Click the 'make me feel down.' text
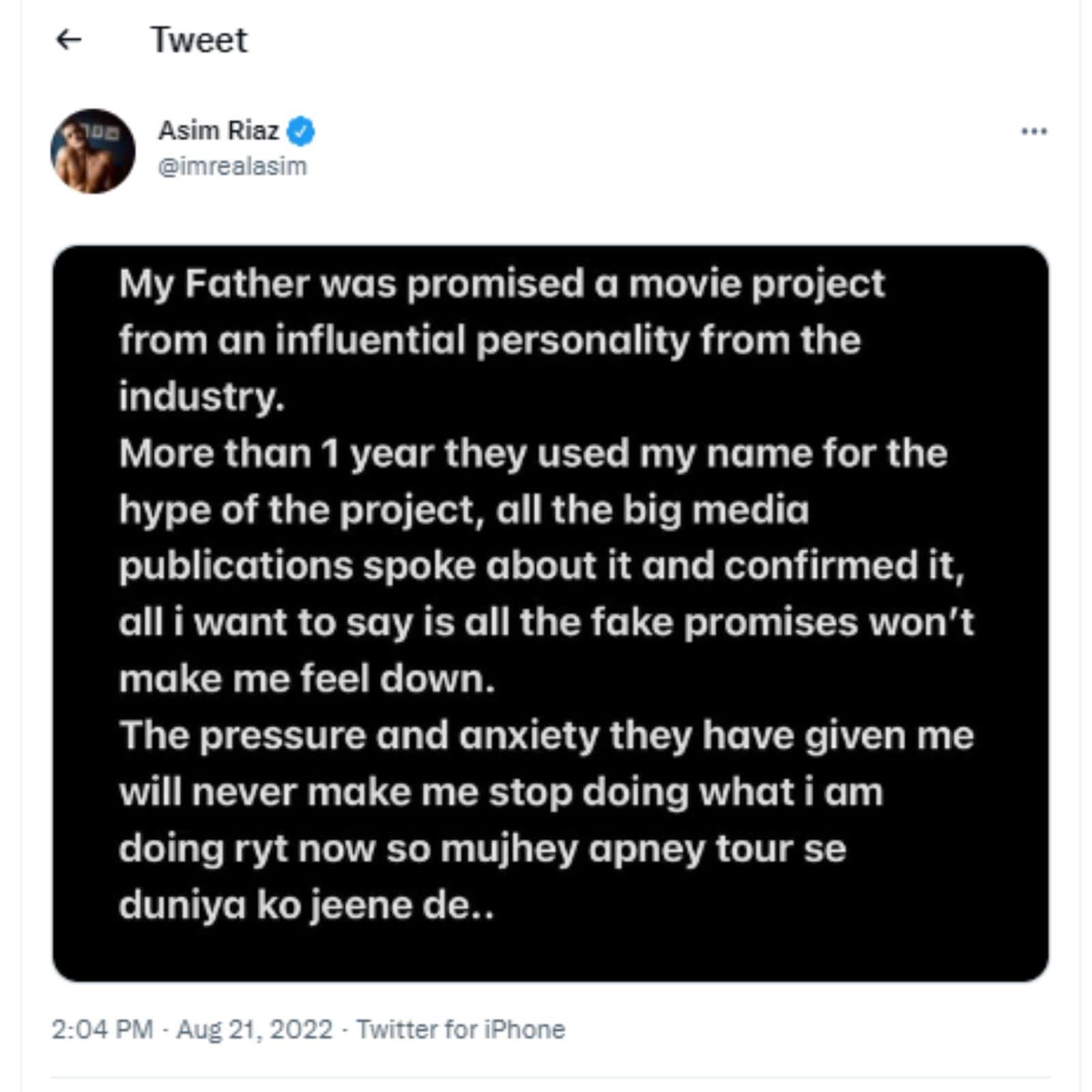 307,679
